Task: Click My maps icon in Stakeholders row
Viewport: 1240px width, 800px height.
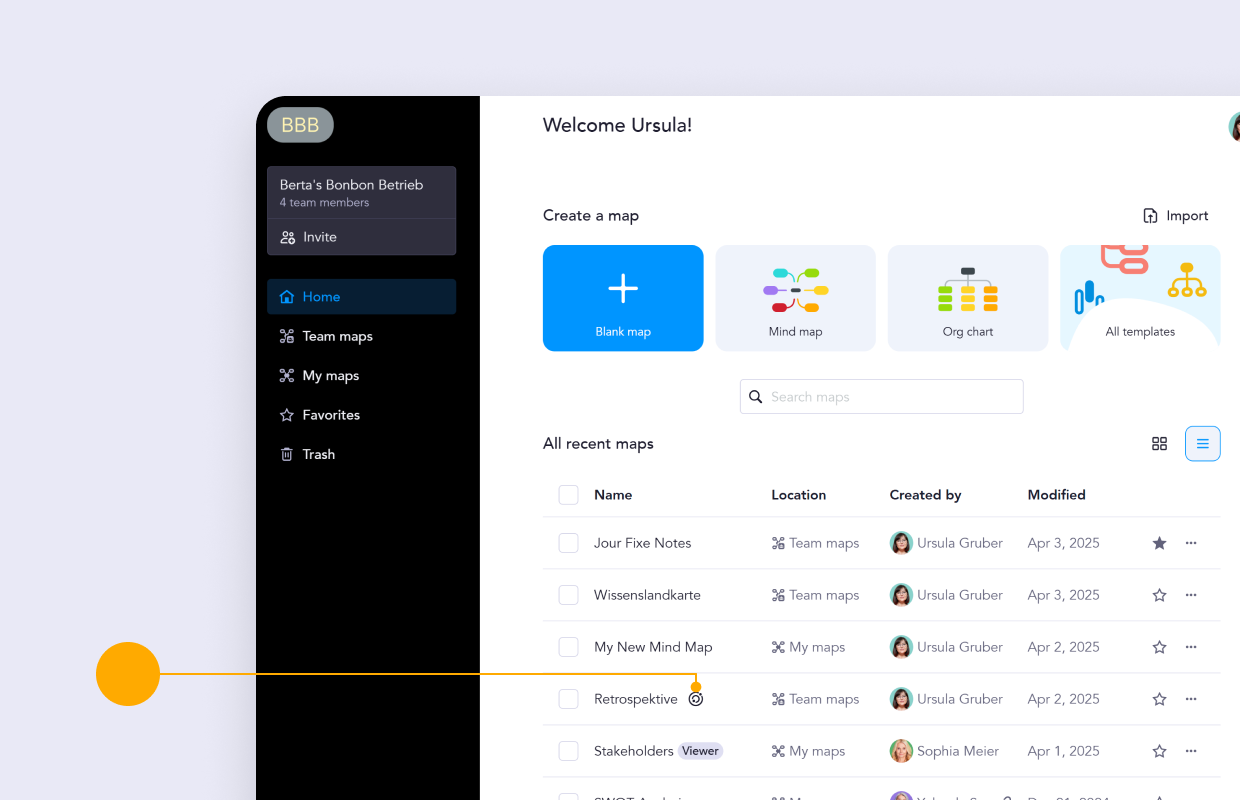Action: [x=778, y=751]
